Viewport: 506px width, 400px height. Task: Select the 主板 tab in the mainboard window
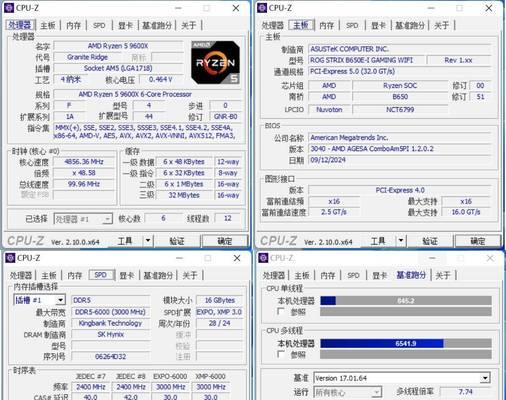301,25
